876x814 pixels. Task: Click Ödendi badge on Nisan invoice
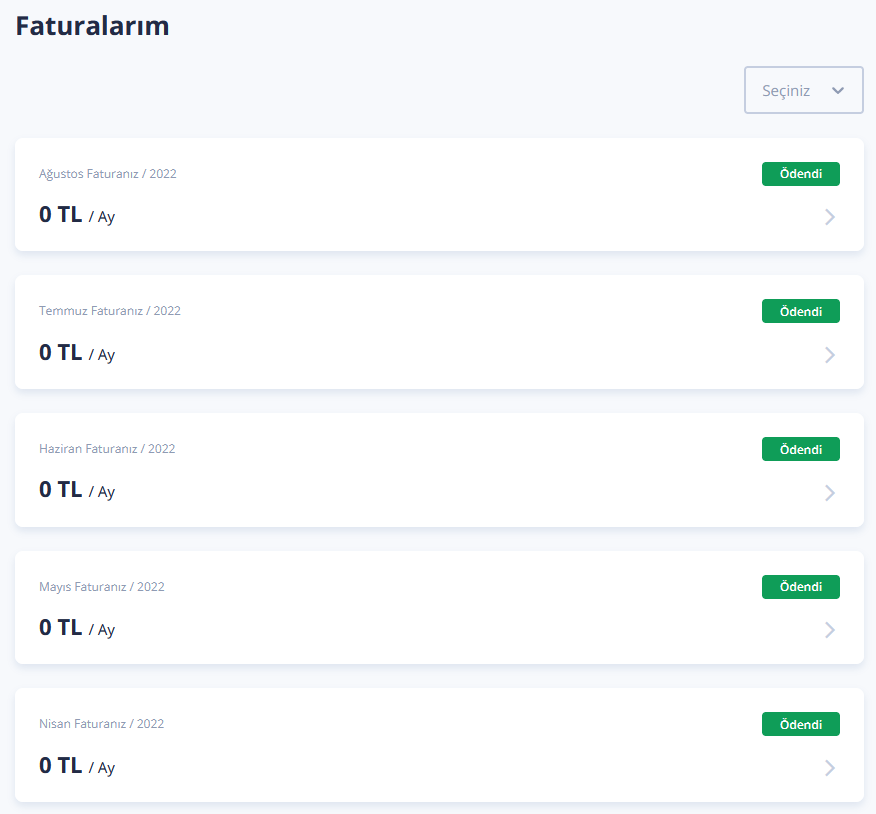(801, 724)
